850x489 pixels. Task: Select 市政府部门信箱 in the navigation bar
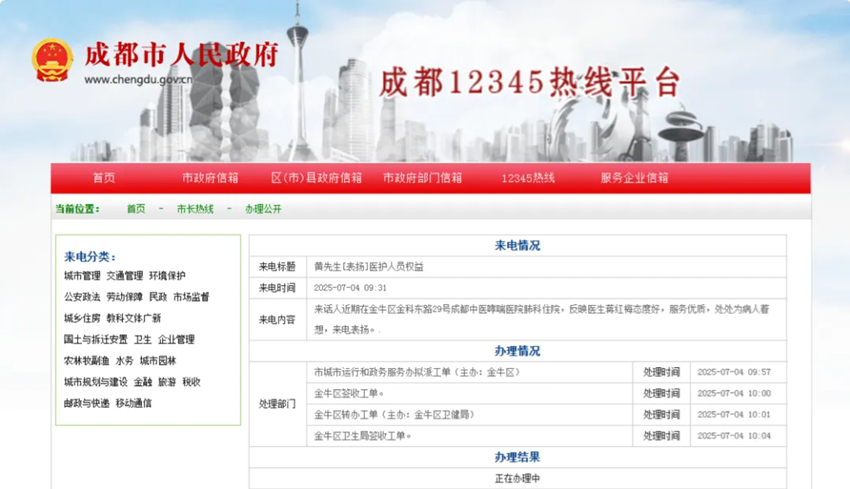coord(422,178)
